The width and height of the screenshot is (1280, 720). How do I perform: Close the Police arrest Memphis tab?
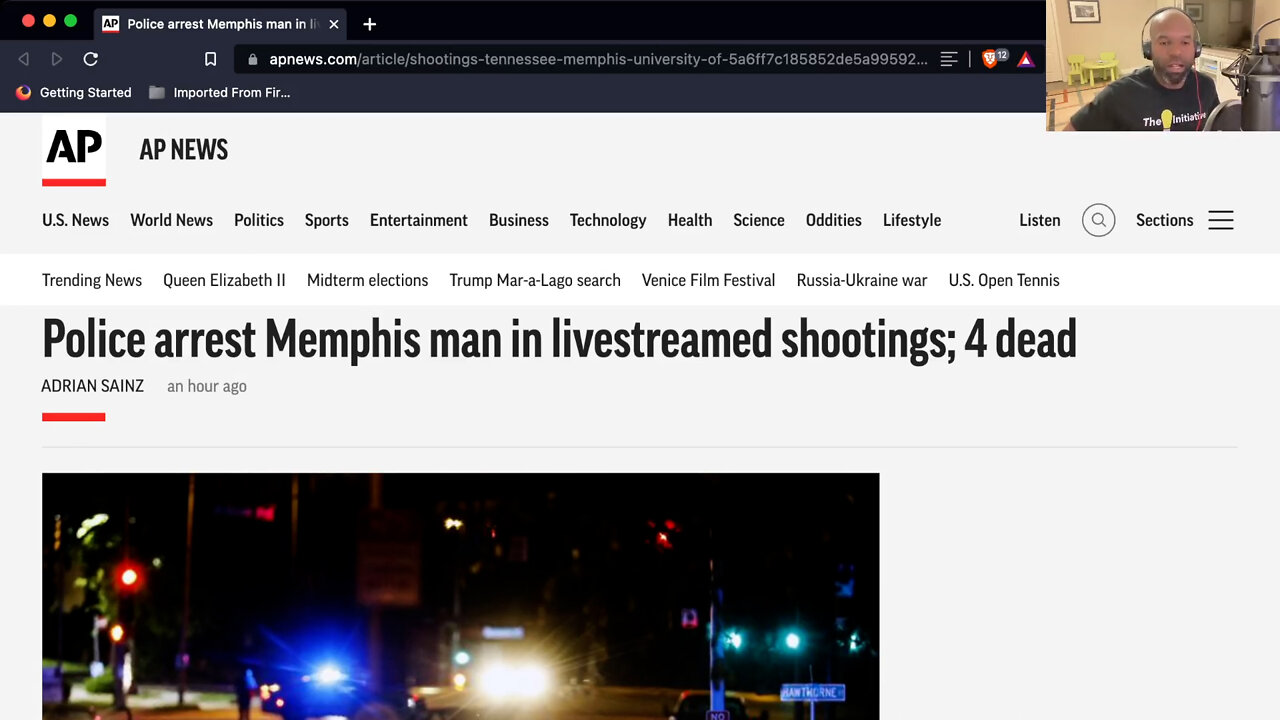(x=334, y=24)
